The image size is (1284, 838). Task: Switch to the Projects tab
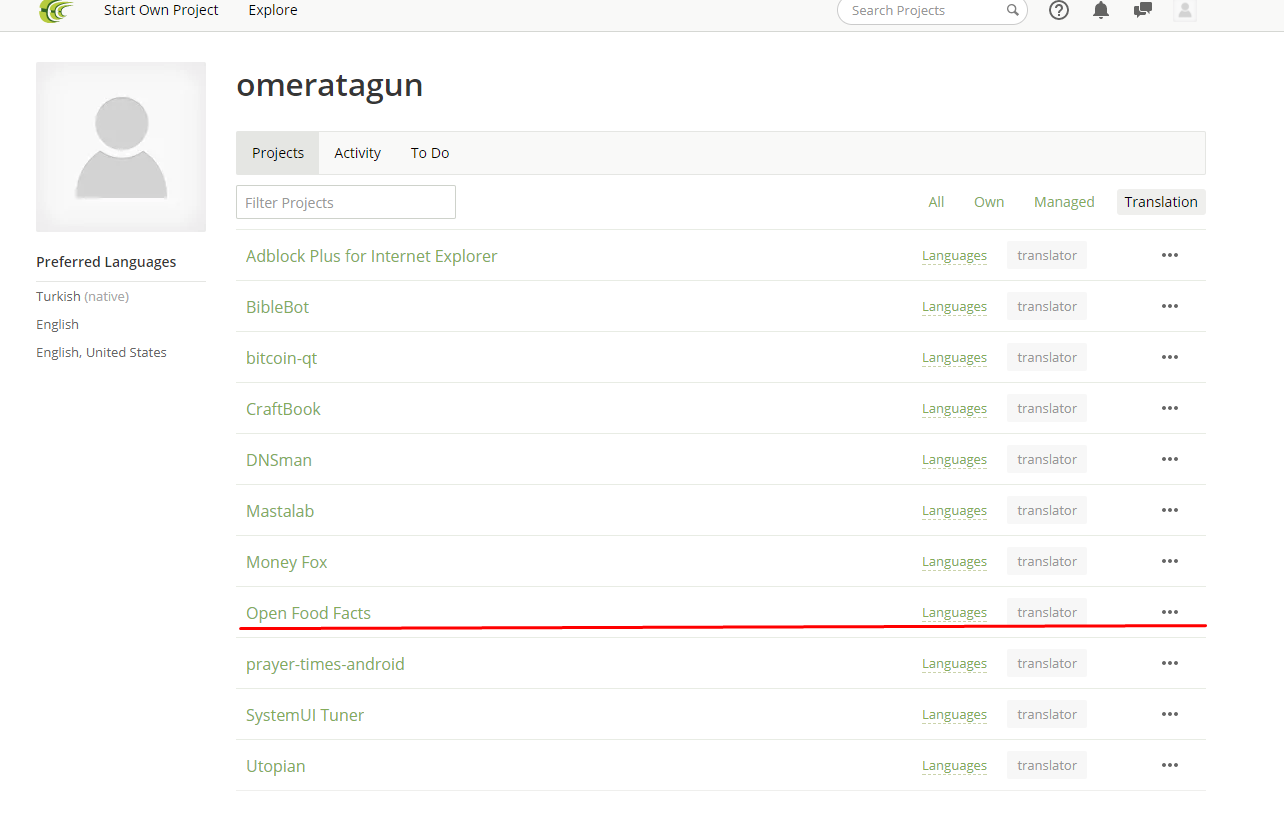coord(278,153)
